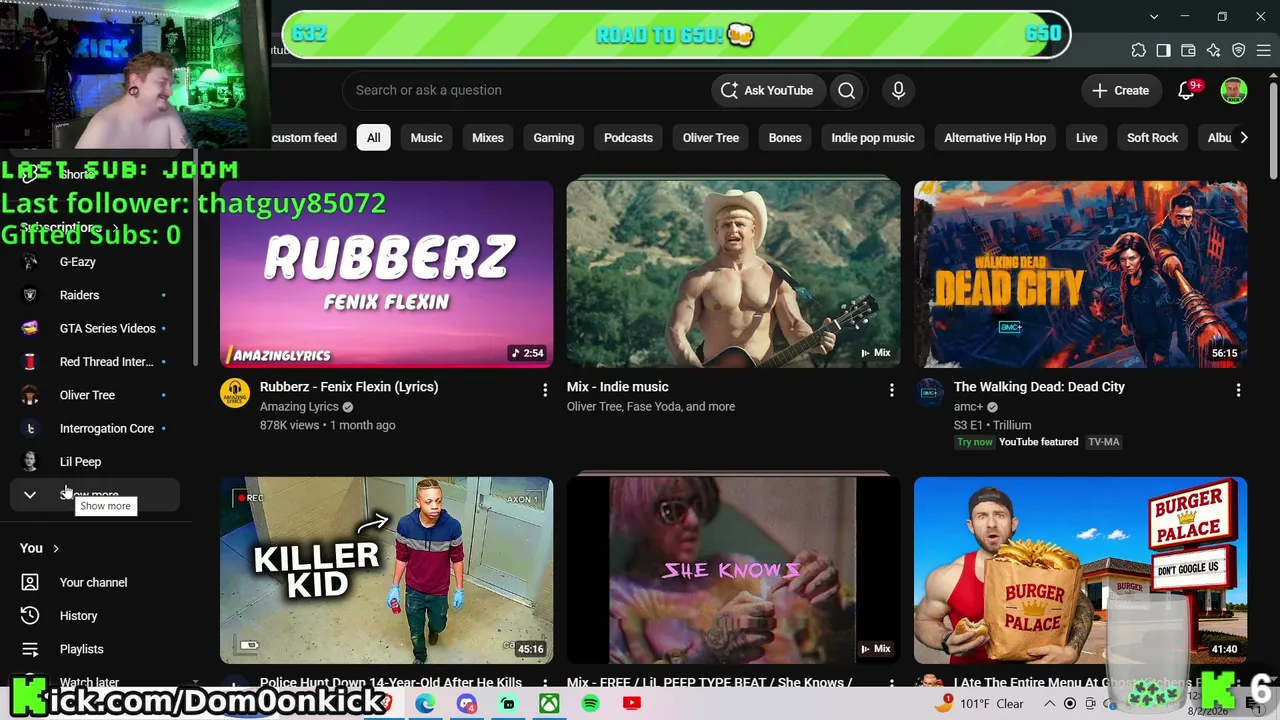Image resolution: width=1280 pixels, height=720 pixels.
Task: Click the "878K views" text
Action: point(289,425)
